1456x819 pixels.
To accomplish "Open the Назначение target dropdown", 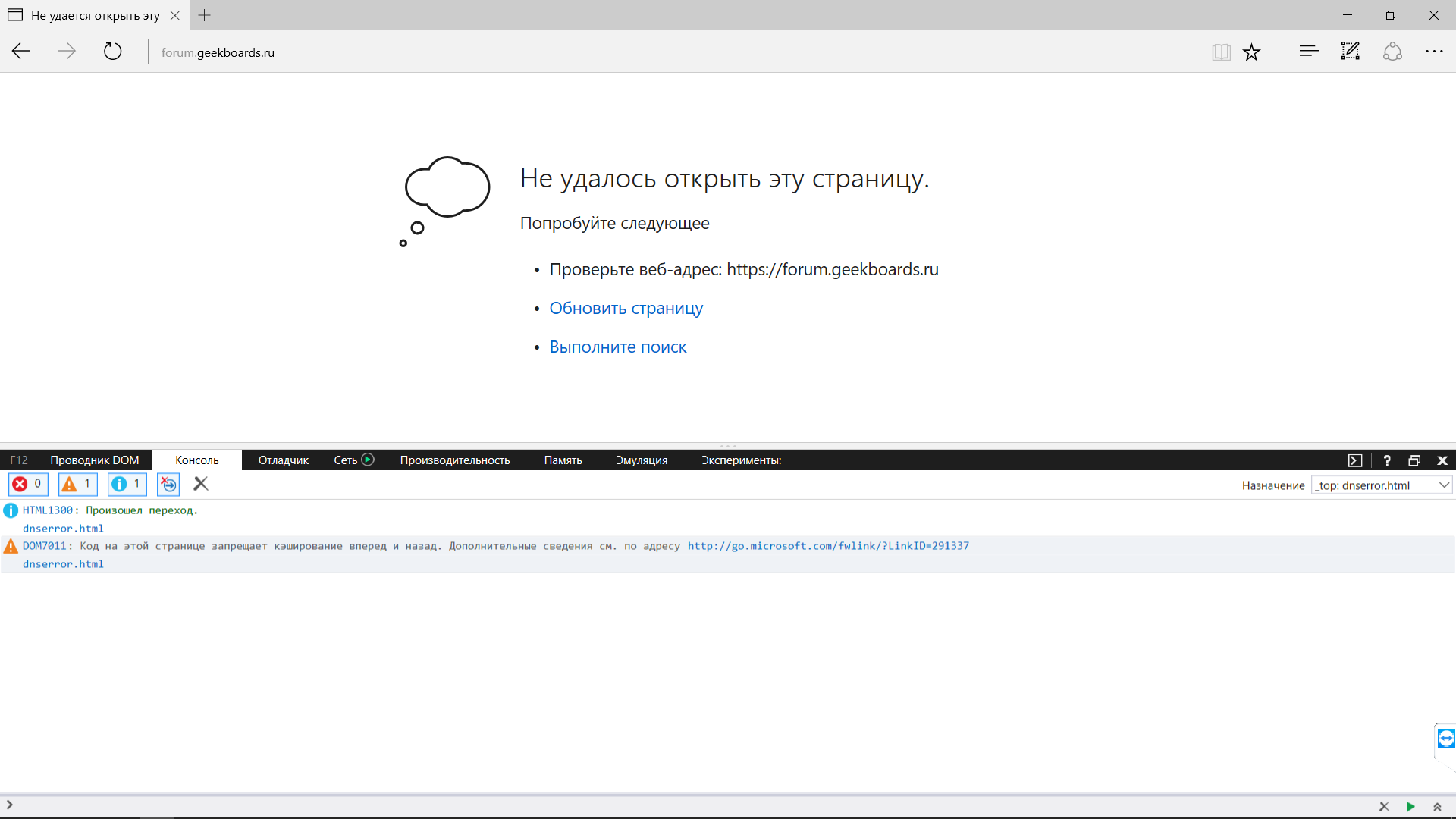I will tap(1381, 485).
